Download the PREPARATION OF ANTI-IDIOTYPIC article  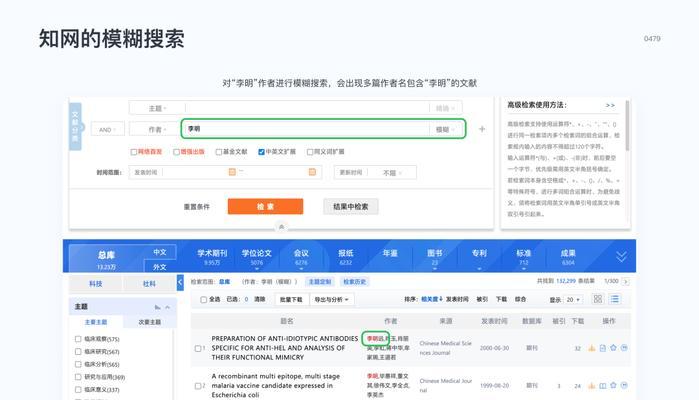pos(592,348)
